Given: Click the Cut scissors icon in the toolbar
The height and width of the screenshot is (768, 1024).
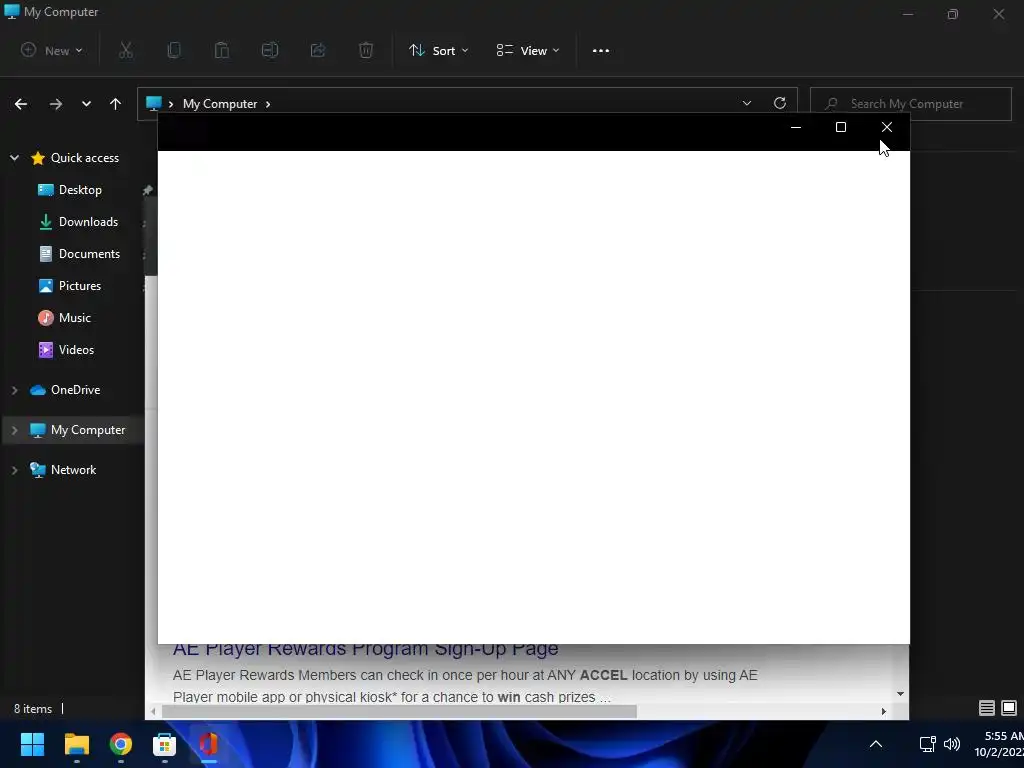Looking at the screenshot, I should [126, 50].
